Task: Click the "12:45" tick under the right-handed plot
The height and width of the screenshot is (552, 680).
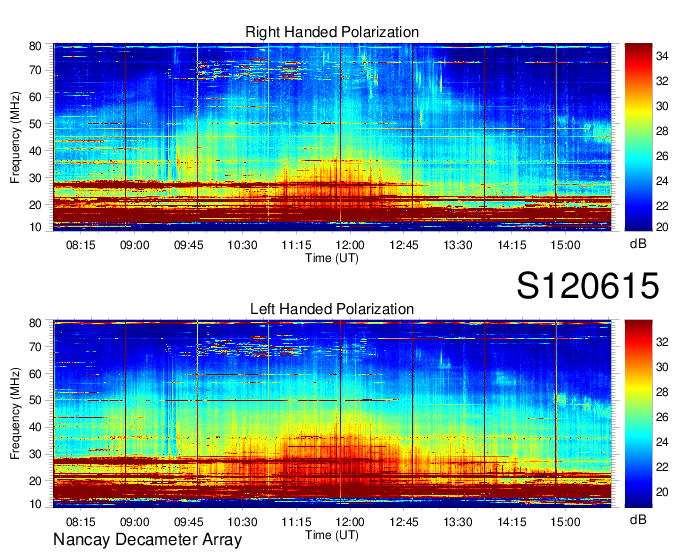Action: 404,245
